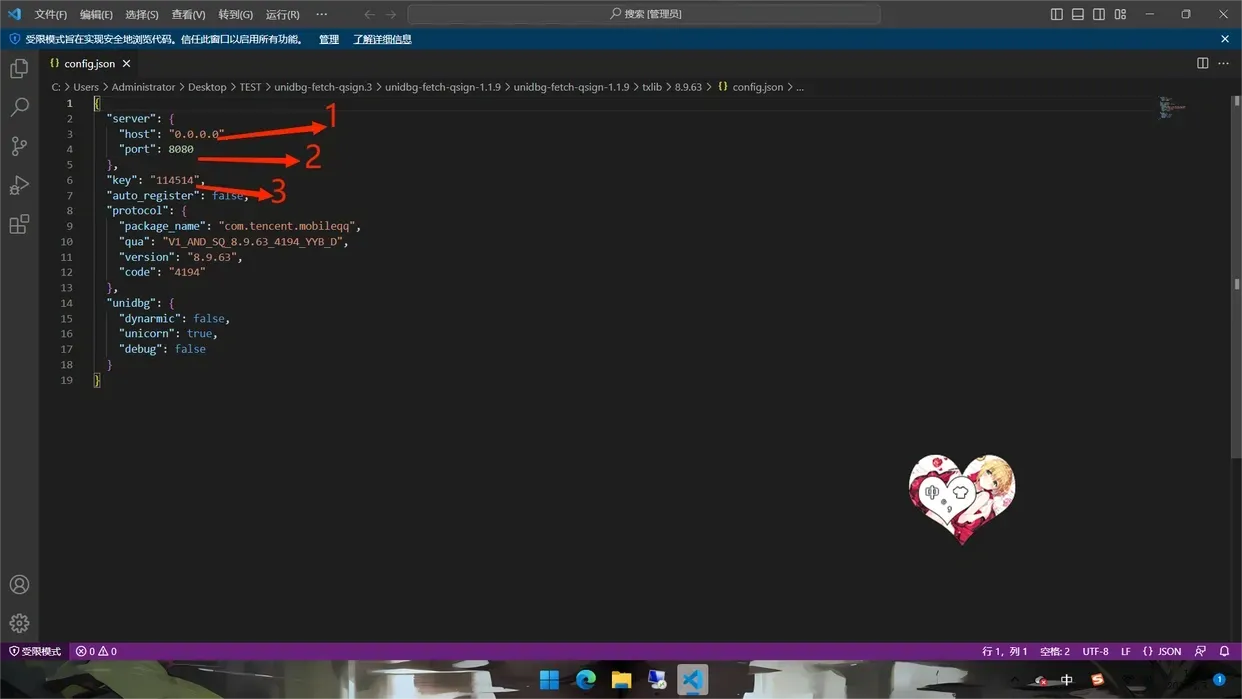Open the Manage settings gear
1242x699 pixels.
pyautogui.click(x=19, y=623)
